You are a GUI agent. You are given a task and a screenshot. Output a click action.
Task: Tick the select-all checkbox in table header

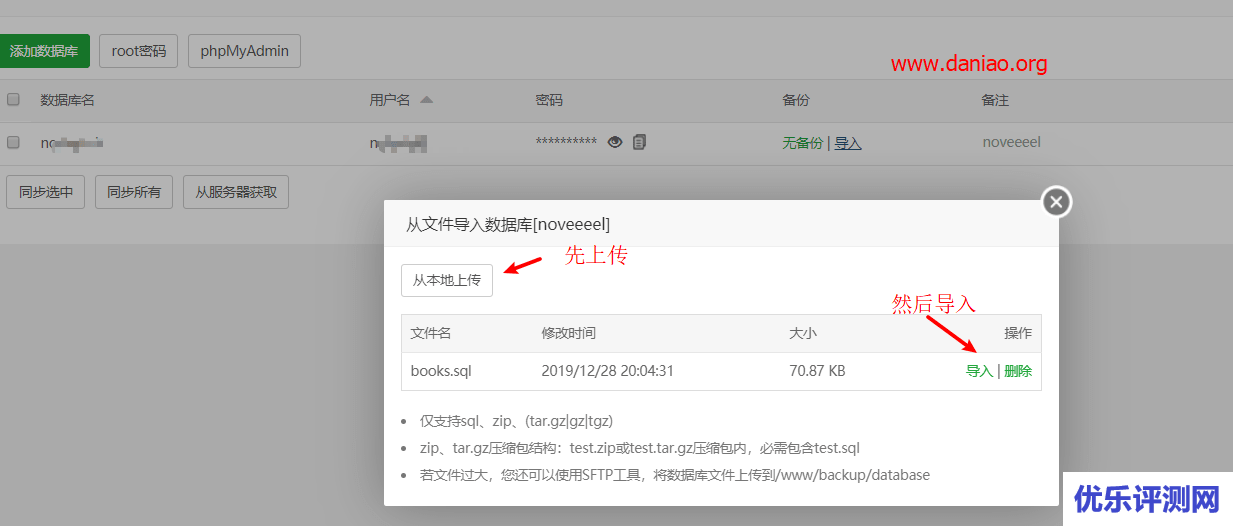click(14, 100)
